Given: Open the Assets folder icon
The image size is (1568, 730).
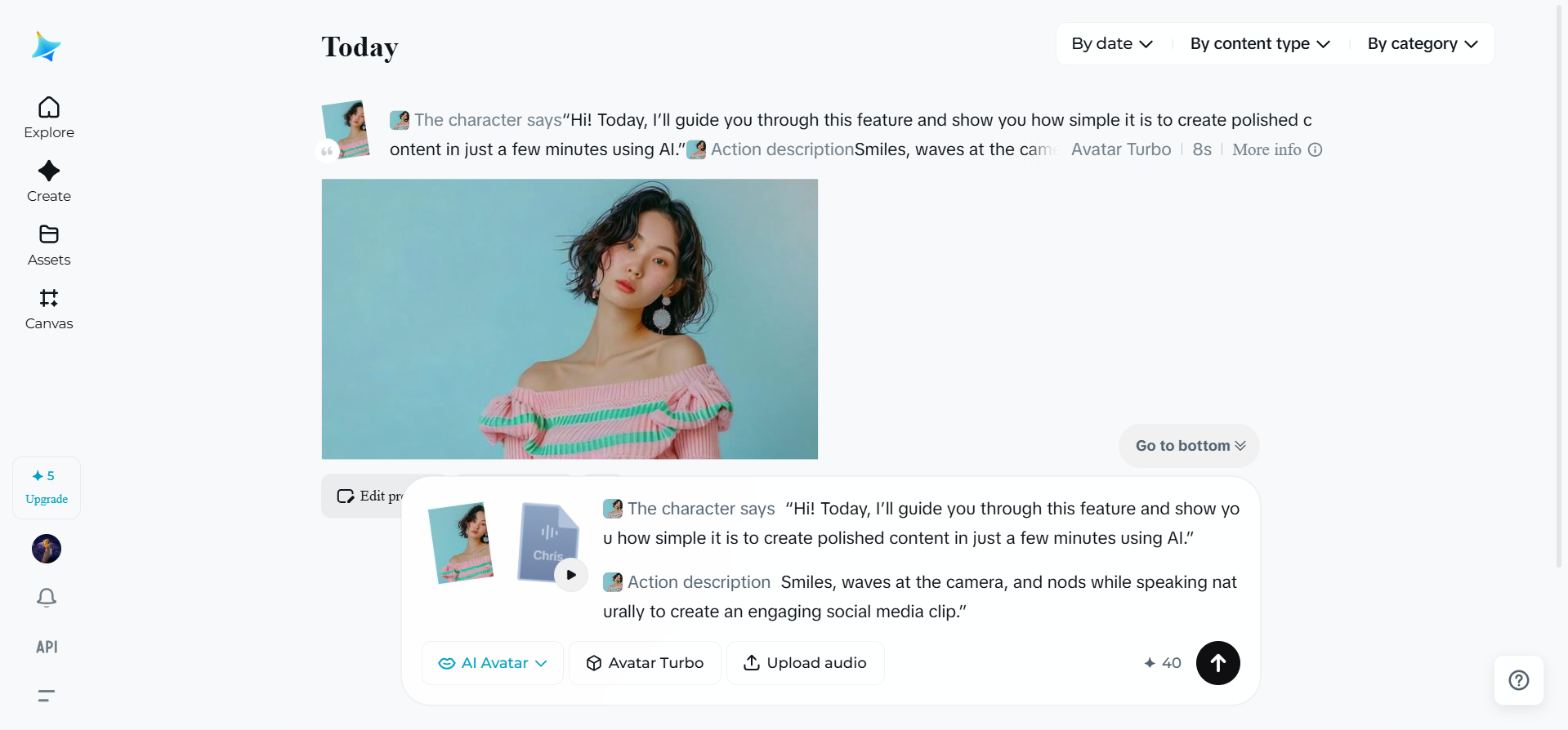Looking at the screenshot, I should coord(49,234).
